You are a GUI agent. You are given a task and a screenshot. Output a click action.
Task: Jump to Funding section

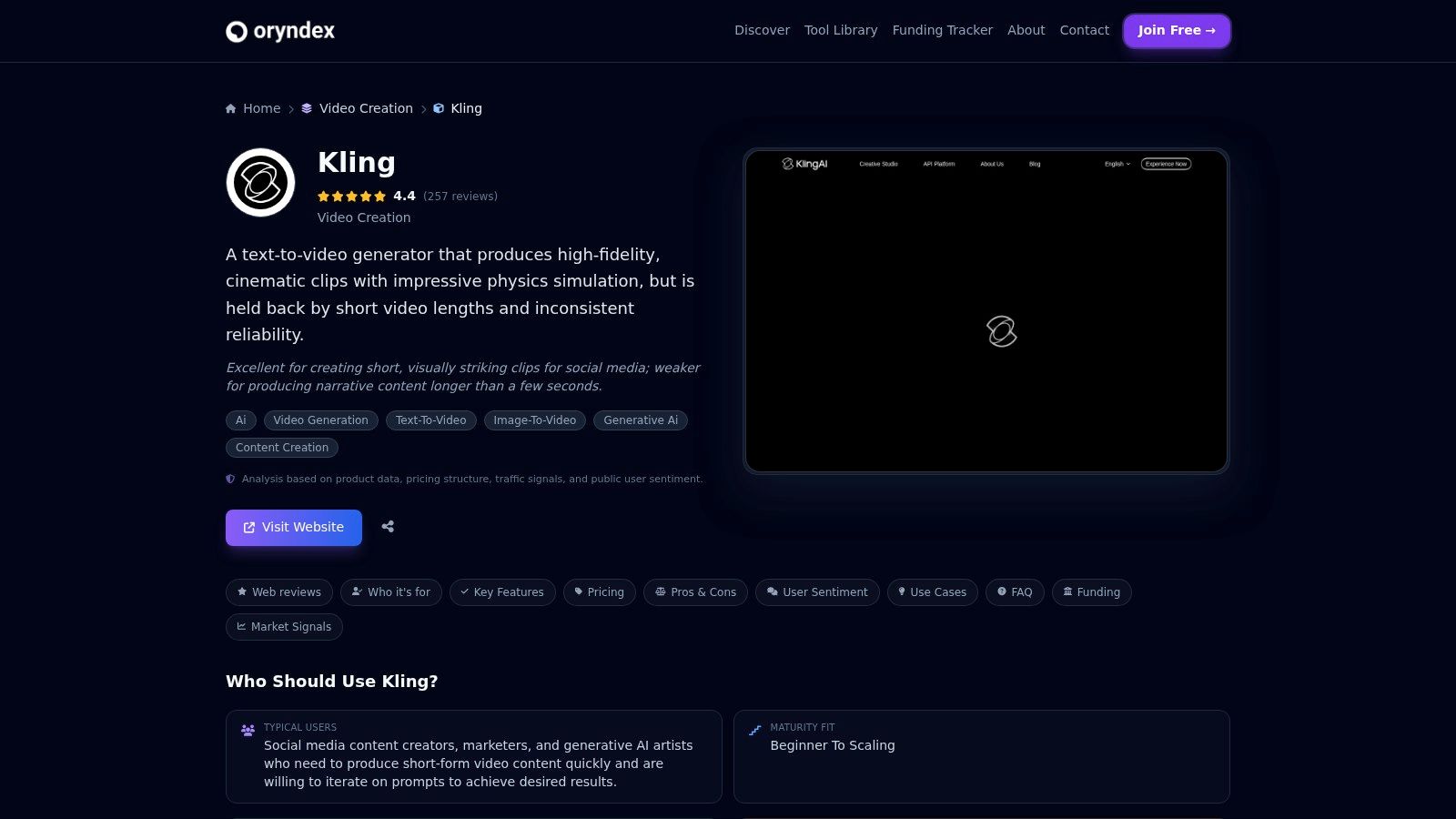[x=1092, y=592]
